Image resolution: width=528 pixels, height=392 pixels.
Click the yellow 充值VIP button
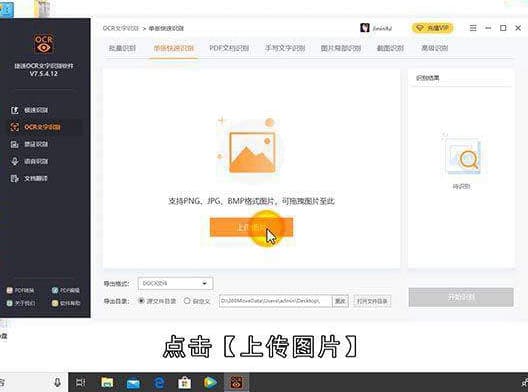(432, 28)
